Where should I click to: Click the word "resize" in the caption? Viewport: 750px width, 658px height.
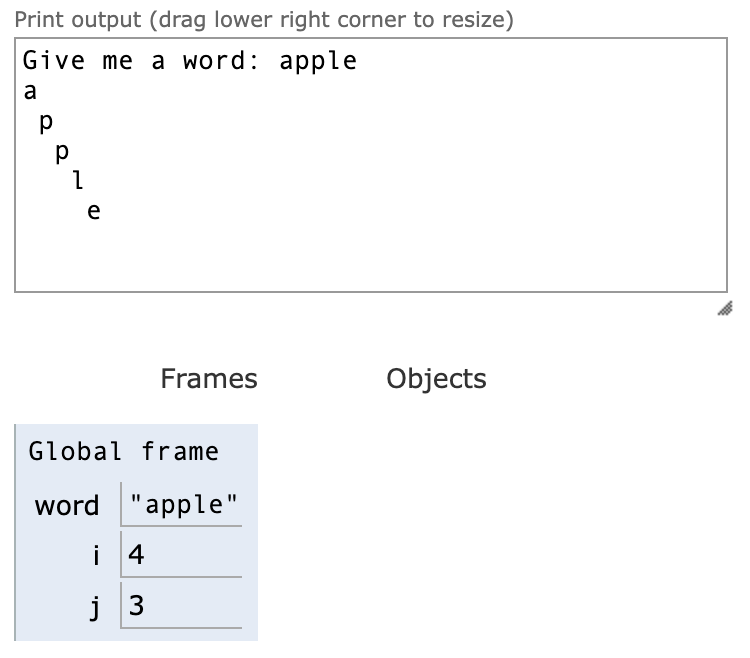[x=475, y=20]
